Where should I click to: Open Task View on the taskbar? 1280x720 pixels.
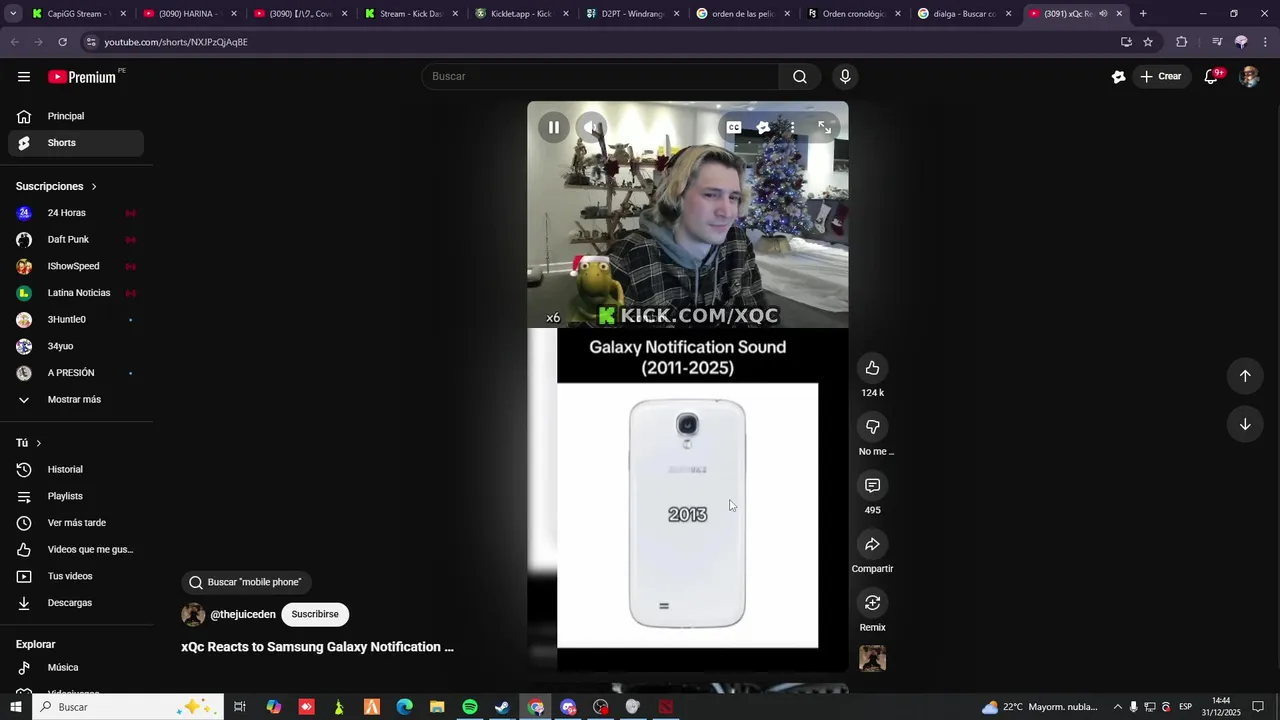coord(240,707)
